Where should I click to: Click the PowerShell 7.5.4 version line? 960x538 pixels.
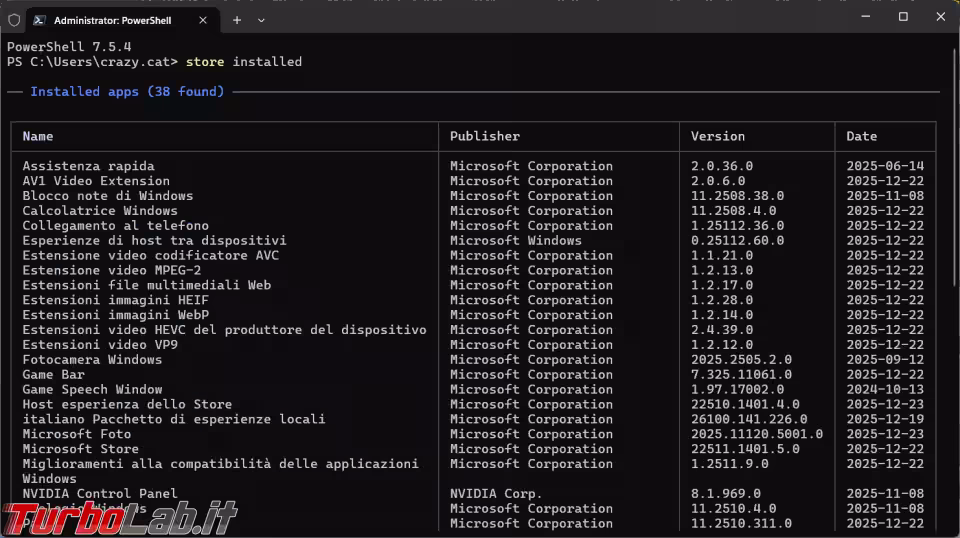(69, 47)
